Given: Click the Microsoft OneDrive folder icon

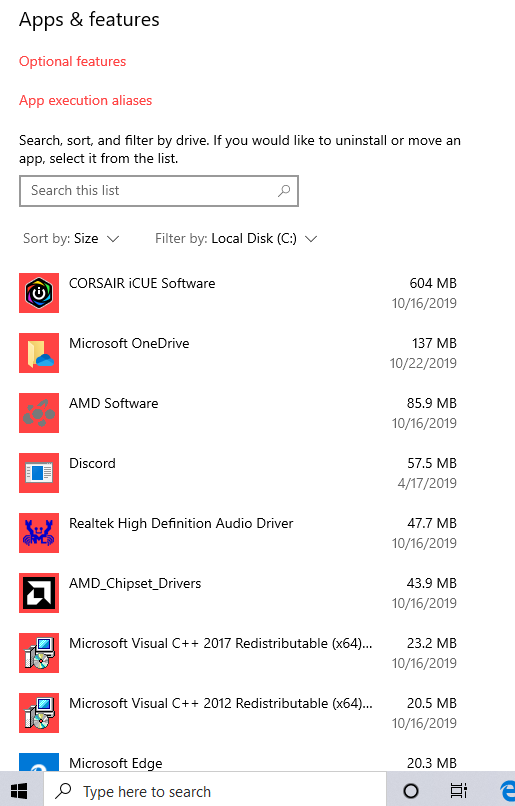Looking at the screenshot, I should pos(39,353).
